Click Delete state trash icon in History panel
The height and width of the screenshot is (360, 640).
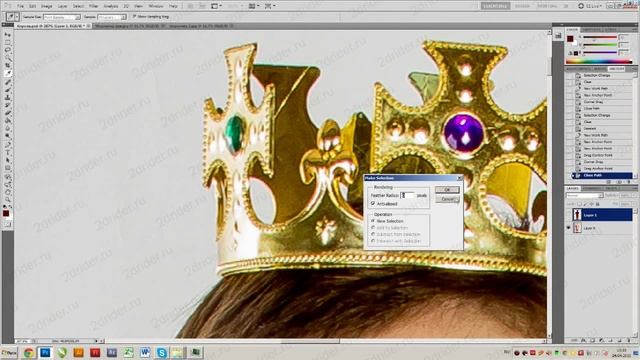[x=629, y=182]
